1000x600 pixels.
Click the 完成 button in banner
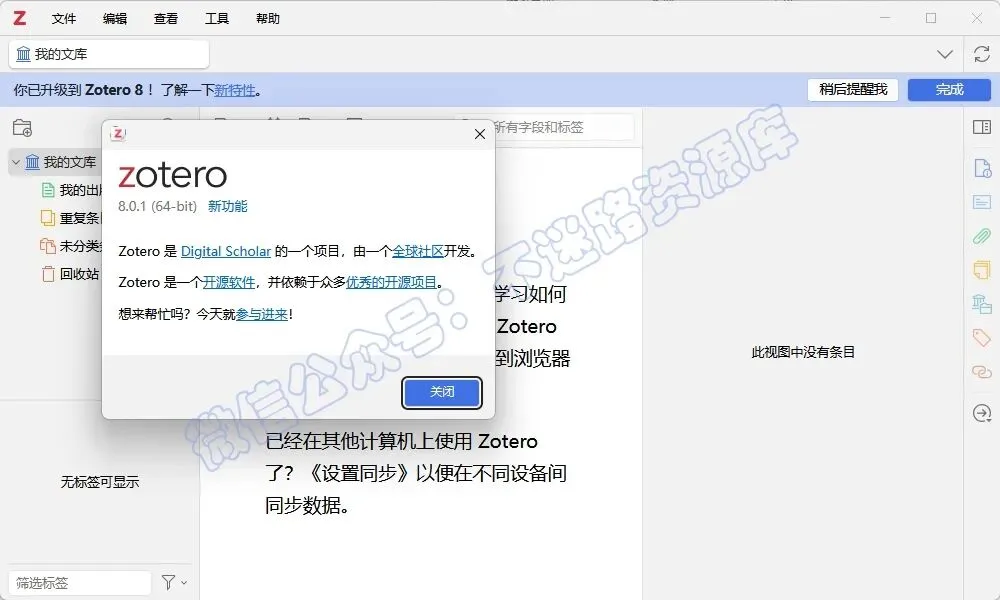949,89
